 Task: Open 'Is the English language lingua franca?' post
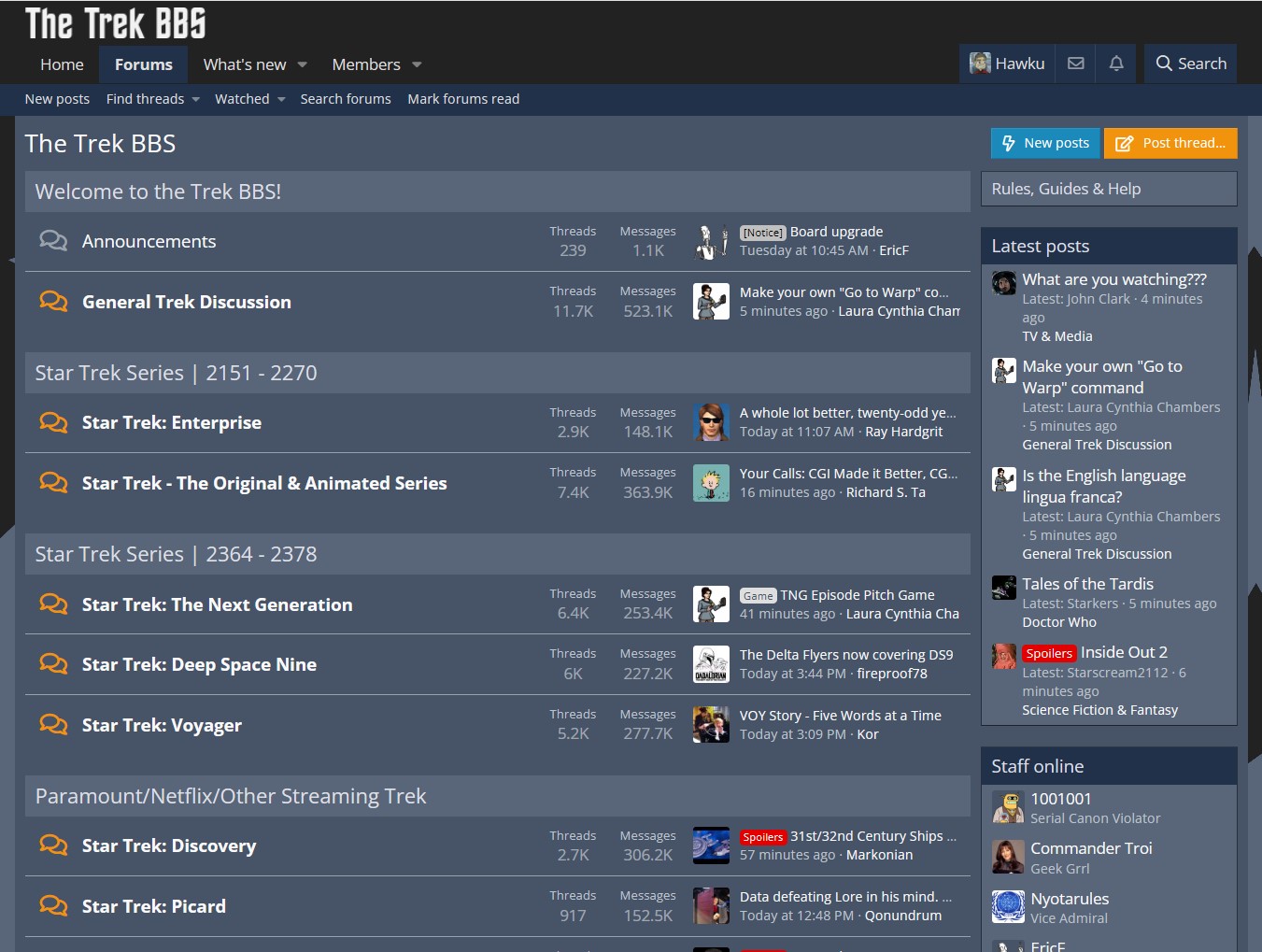click(x=1104, y=486)
